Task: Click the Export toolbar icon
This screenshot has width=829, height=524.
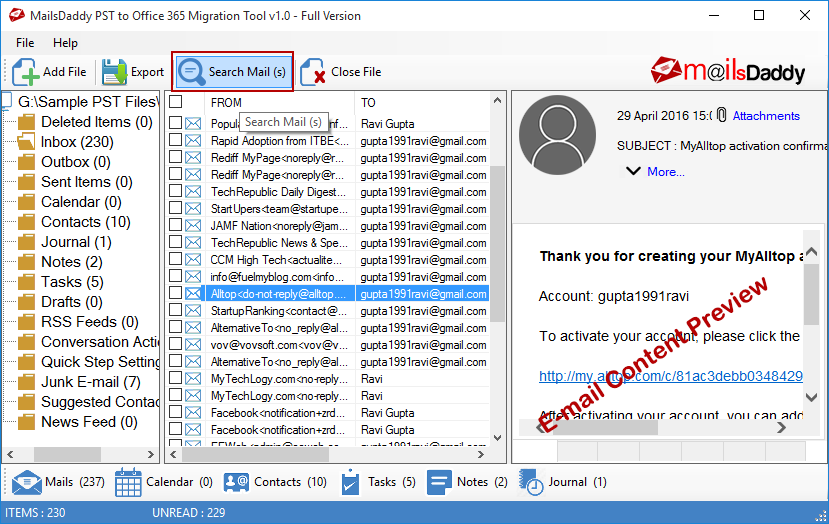Action: pos(114,72)
